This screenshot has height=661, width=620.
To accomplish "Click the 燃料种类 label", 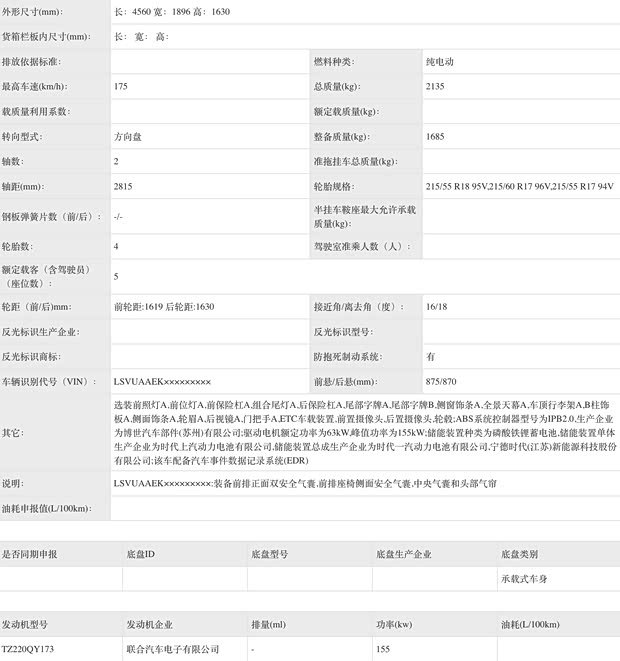I will (x=334, y=62).
